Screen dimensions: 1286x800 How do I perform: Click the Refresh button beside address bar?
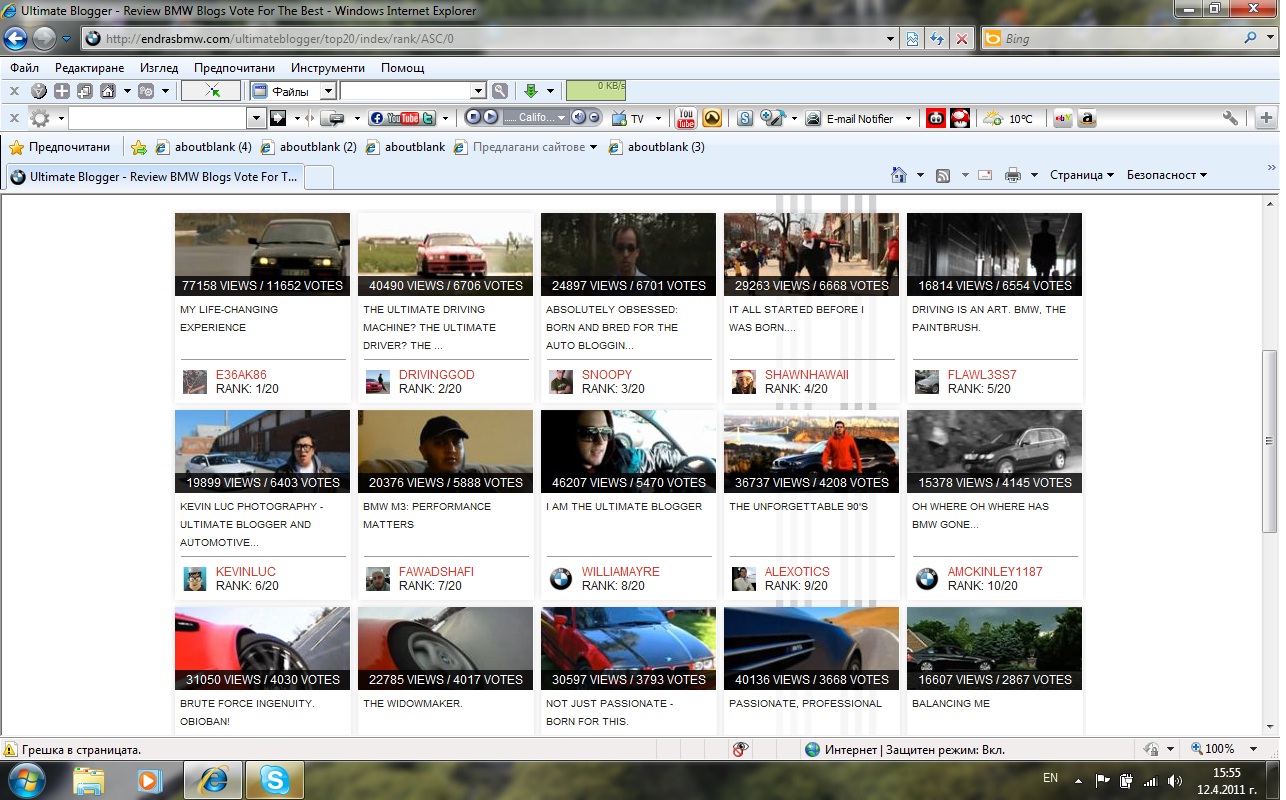pos(937,39)
